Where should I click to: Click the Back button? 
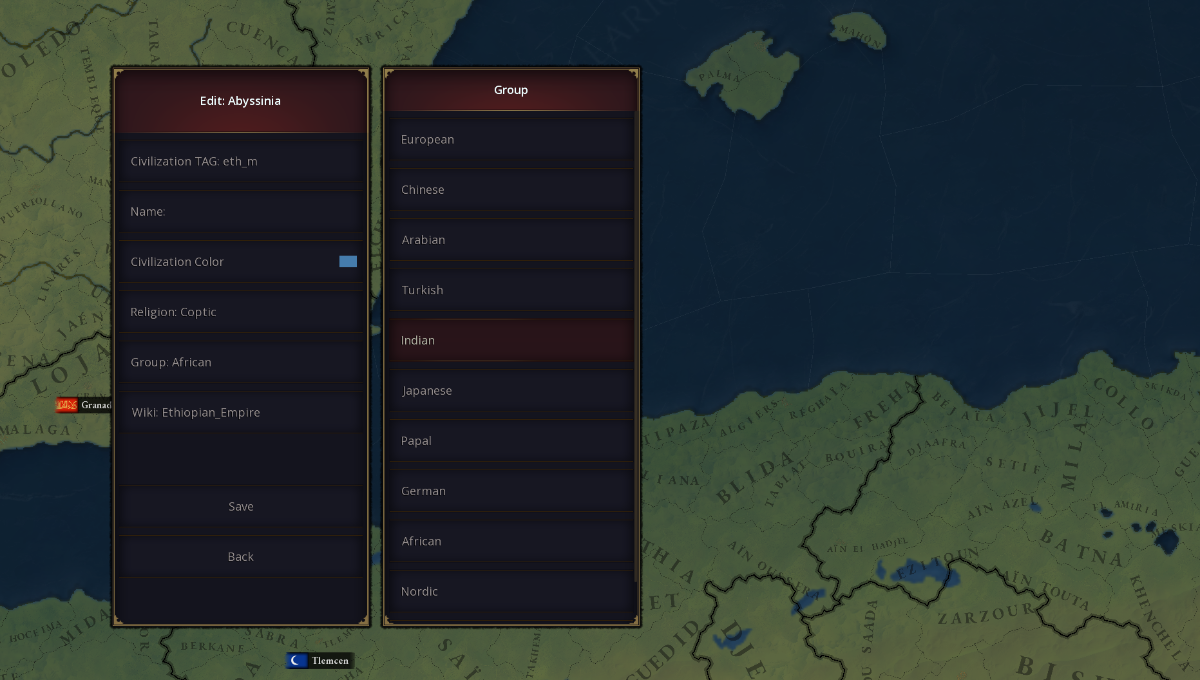tap(241, 556)
